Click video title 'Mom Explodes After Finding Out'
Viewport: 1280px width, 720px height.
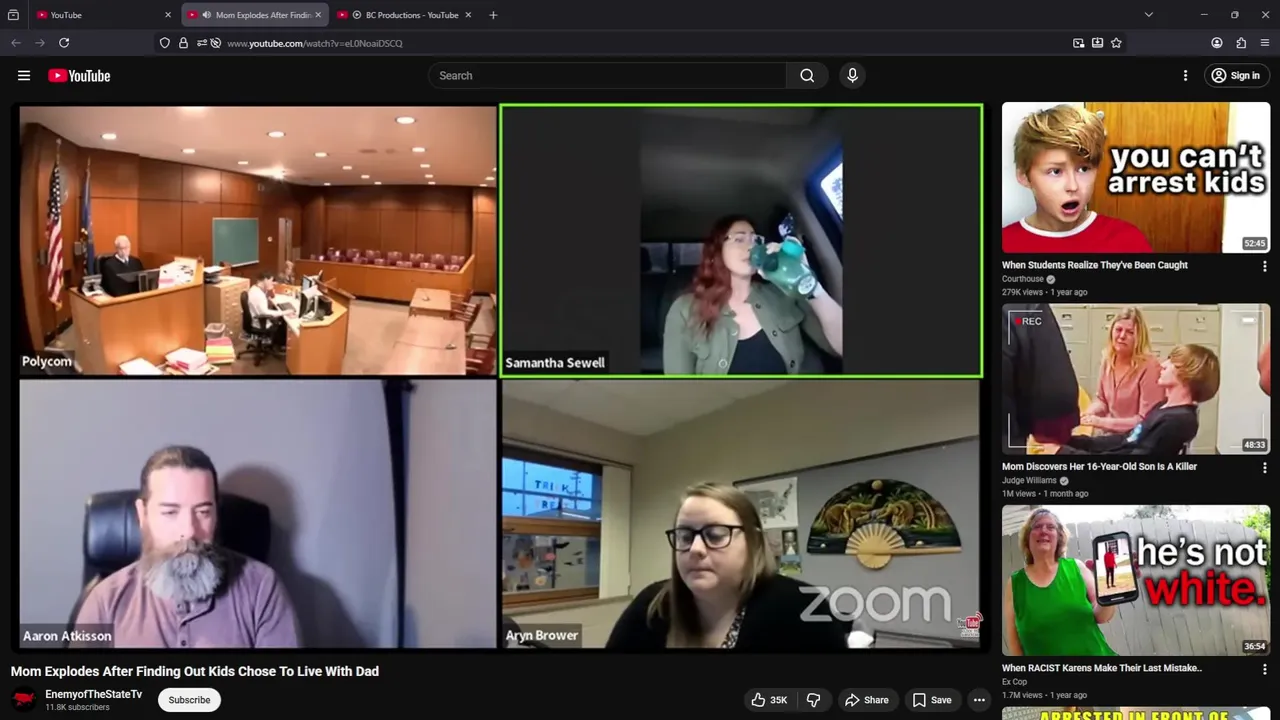195,671
